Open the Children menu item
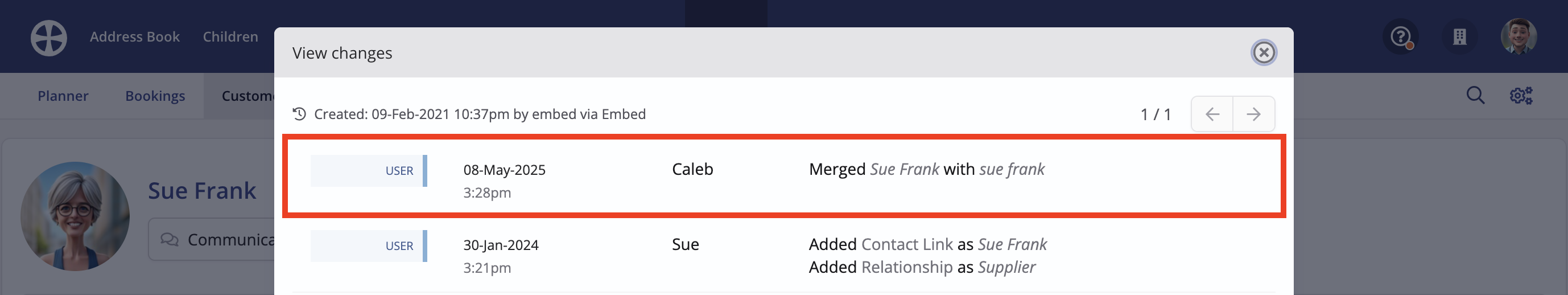The height and width of the screenshot is (295, 1568). point(230,36)
